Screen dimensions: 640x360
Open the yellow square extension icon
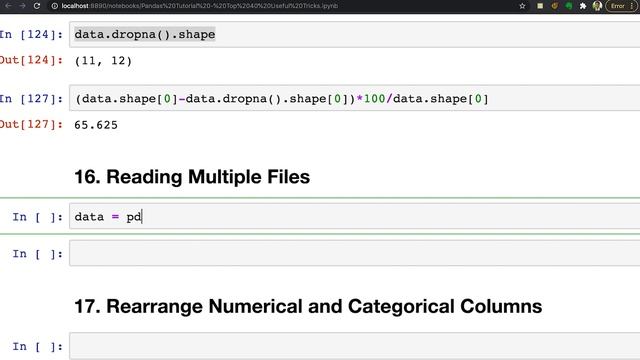coord(540,6)
